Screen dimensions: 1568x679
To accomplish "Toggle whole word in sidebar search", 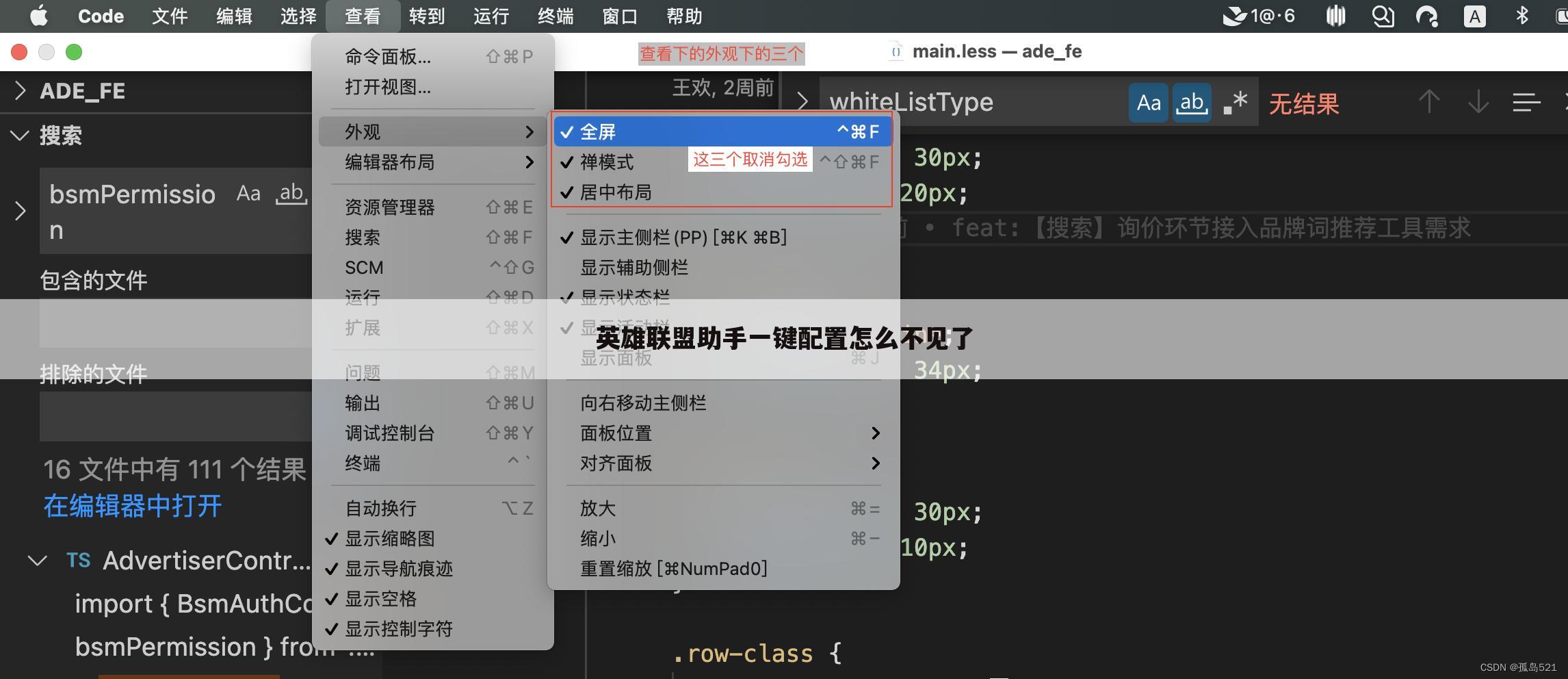I will pyautogui.click(x=291, y=194).
